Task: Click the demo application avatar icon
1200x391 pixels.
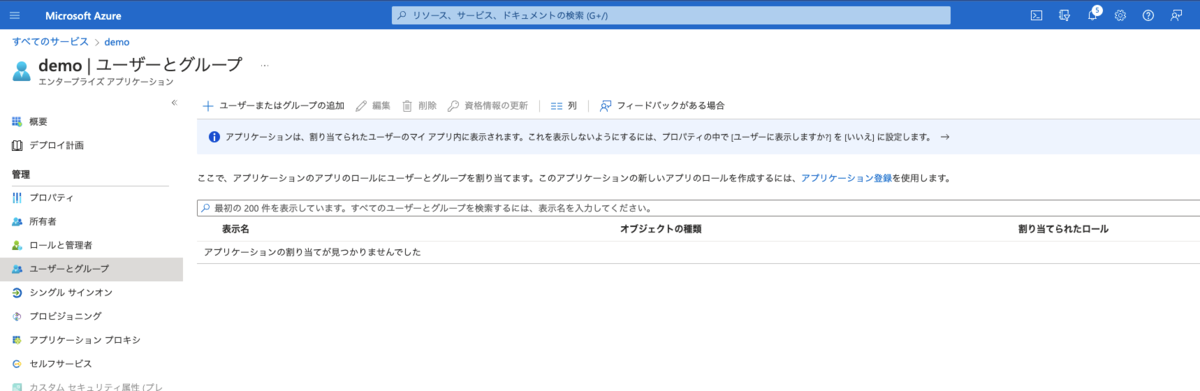Action: [x=22, y=70]
